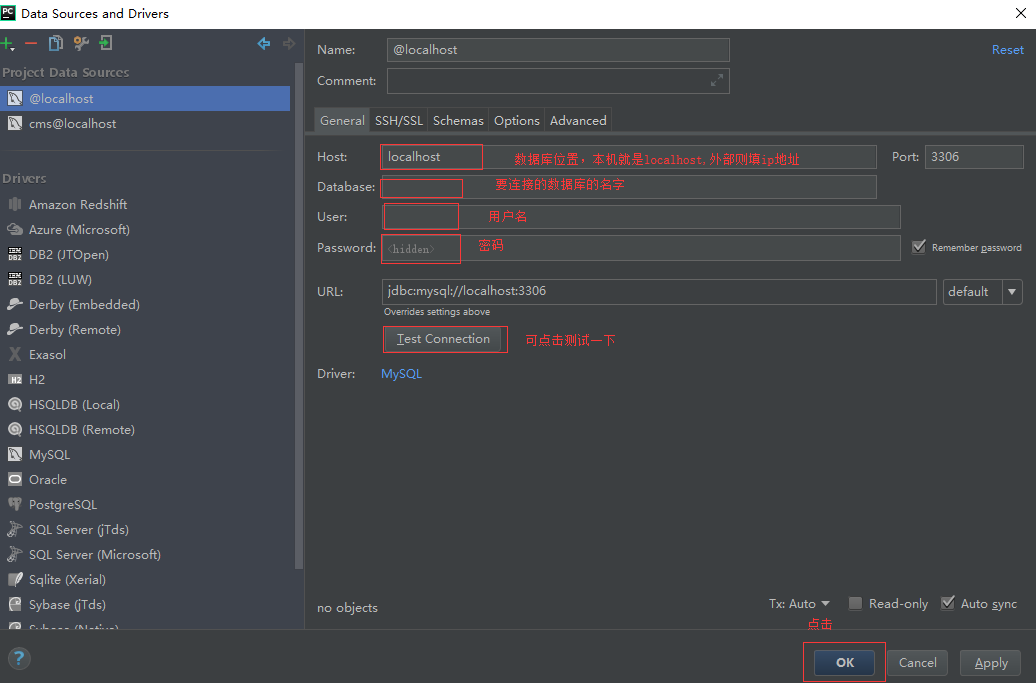This screenshot has height=683, width=1036.
Task: Open the Tx: Auto transaction mode dropdown
Action: click(799, 604)
